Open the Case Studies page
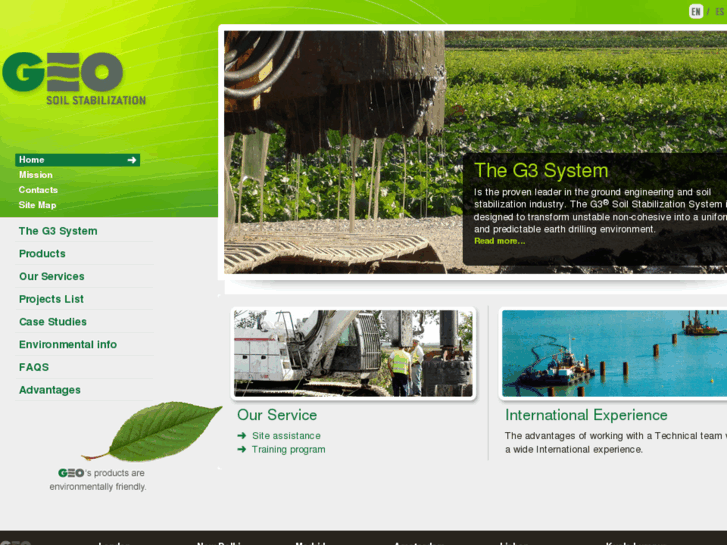727x545 pixels. 53,322
